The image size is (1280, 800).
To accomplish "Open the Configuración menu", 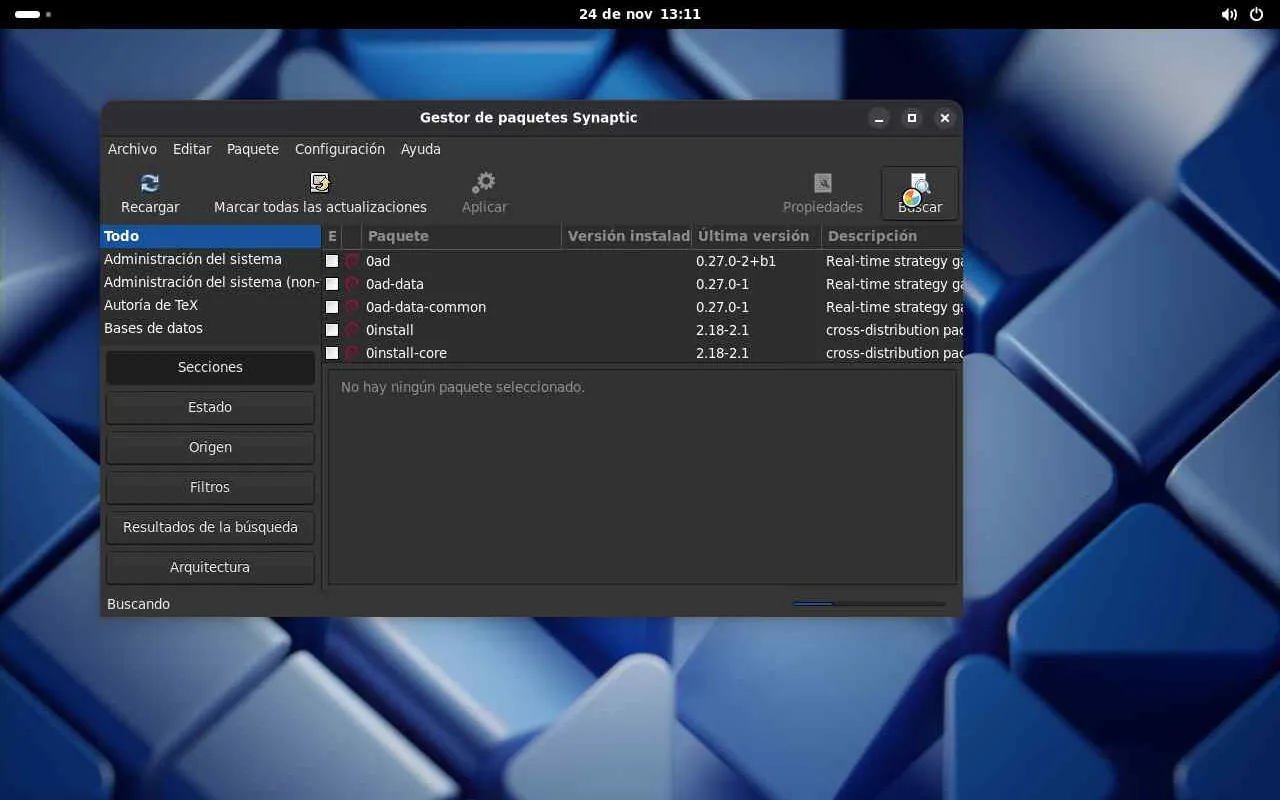I will [340, 149].
